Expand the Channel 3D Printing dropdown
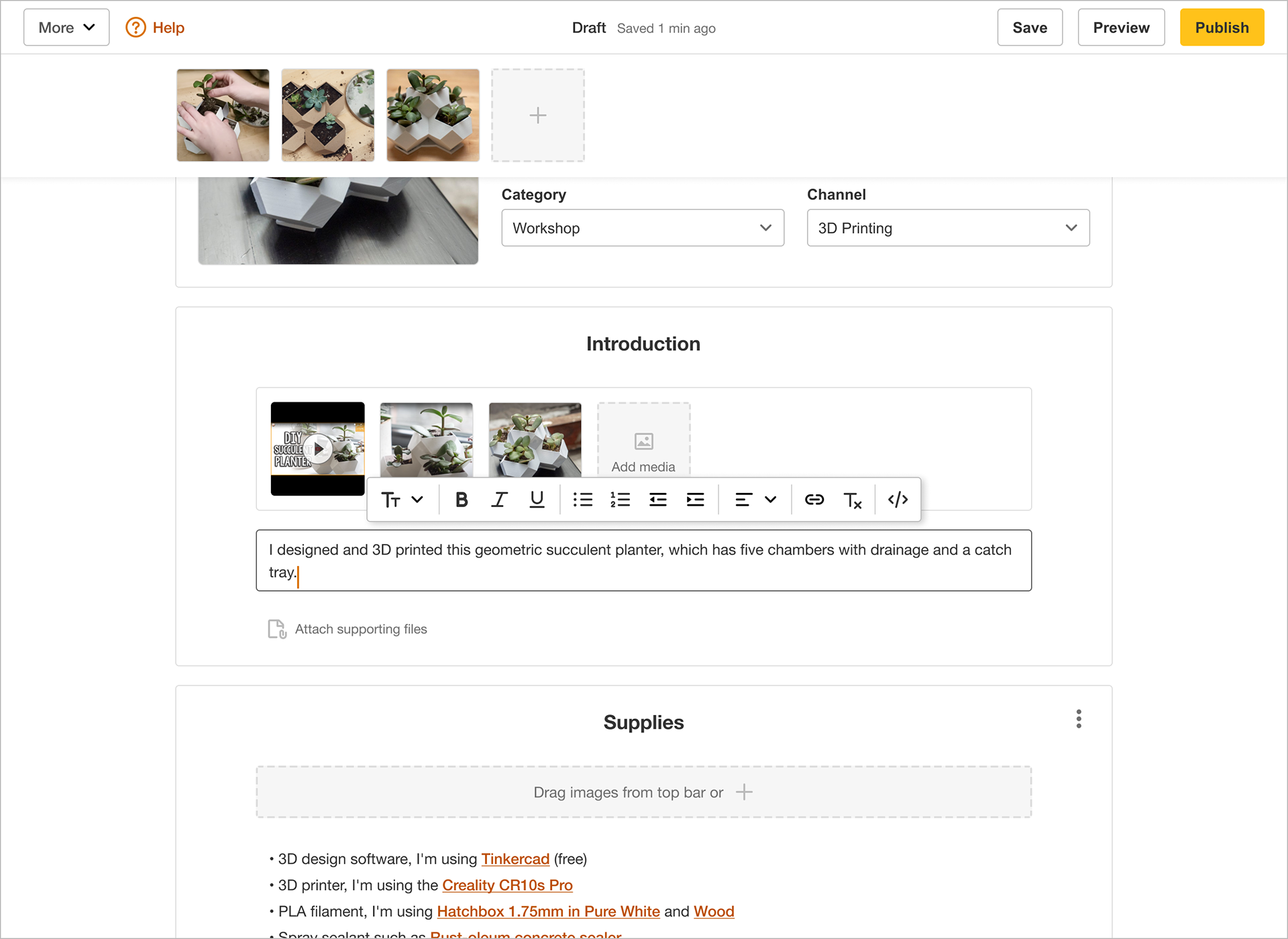The width and height of the screenshot is (1288, 939). 949,228
